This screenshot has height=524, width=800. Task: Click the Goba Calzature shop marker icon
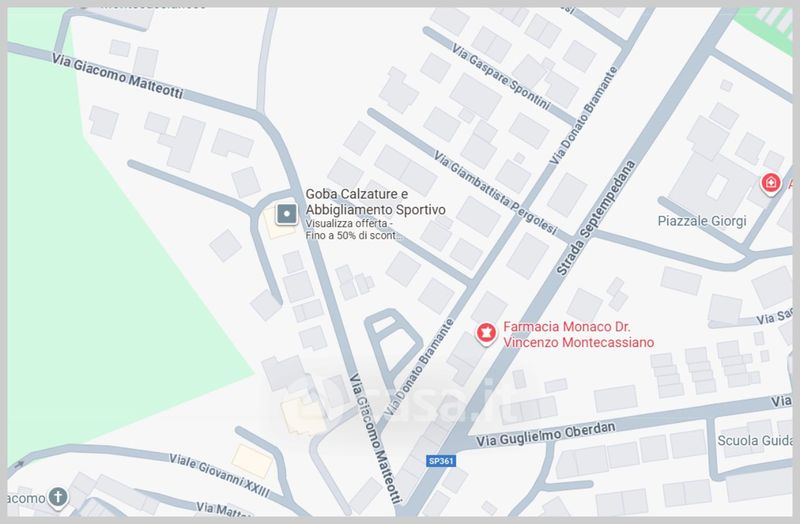coord(286,214)
